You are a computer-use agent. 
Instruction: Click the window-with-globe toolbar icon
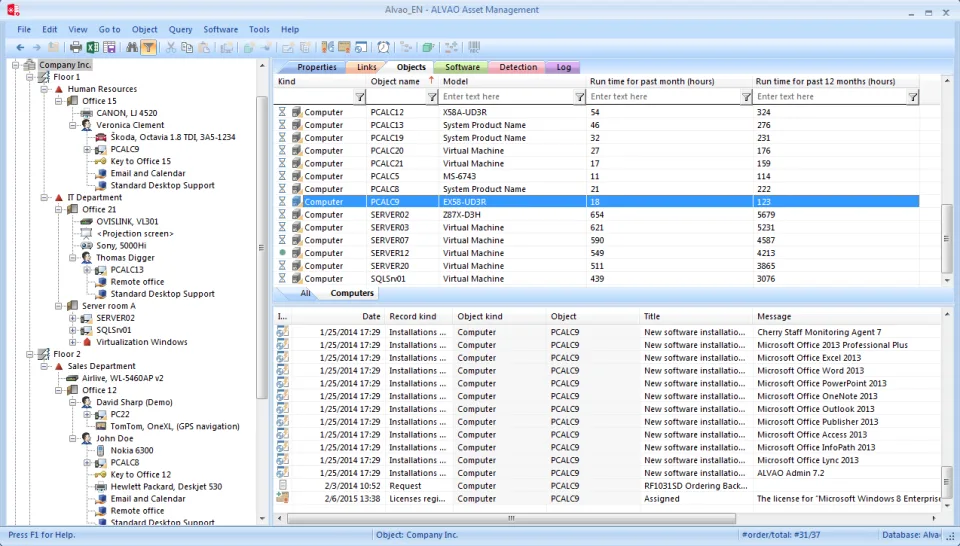(x=361, y=47)
